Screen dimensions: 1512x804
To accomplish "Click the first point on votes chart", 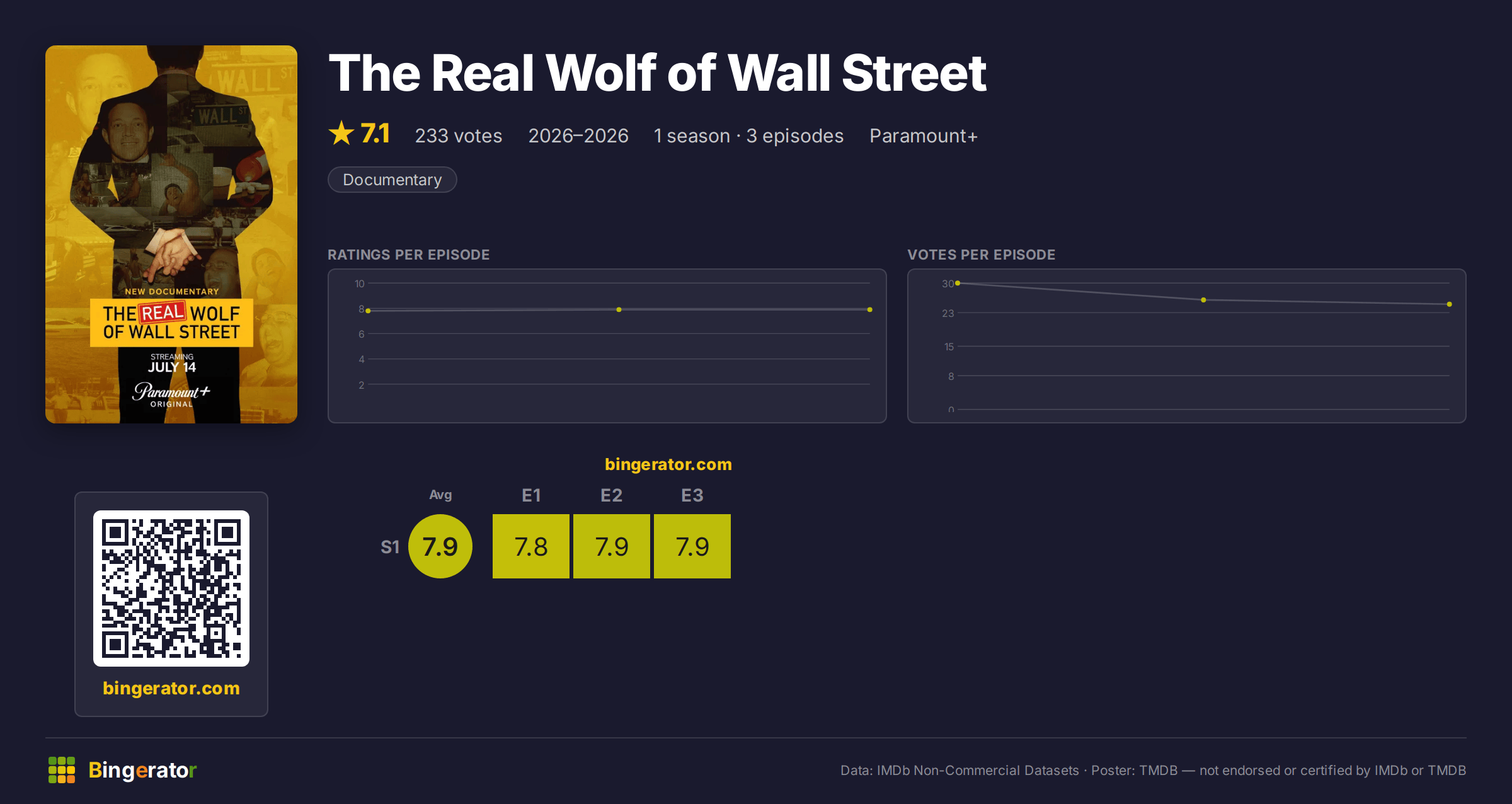I will coord(958,284).
